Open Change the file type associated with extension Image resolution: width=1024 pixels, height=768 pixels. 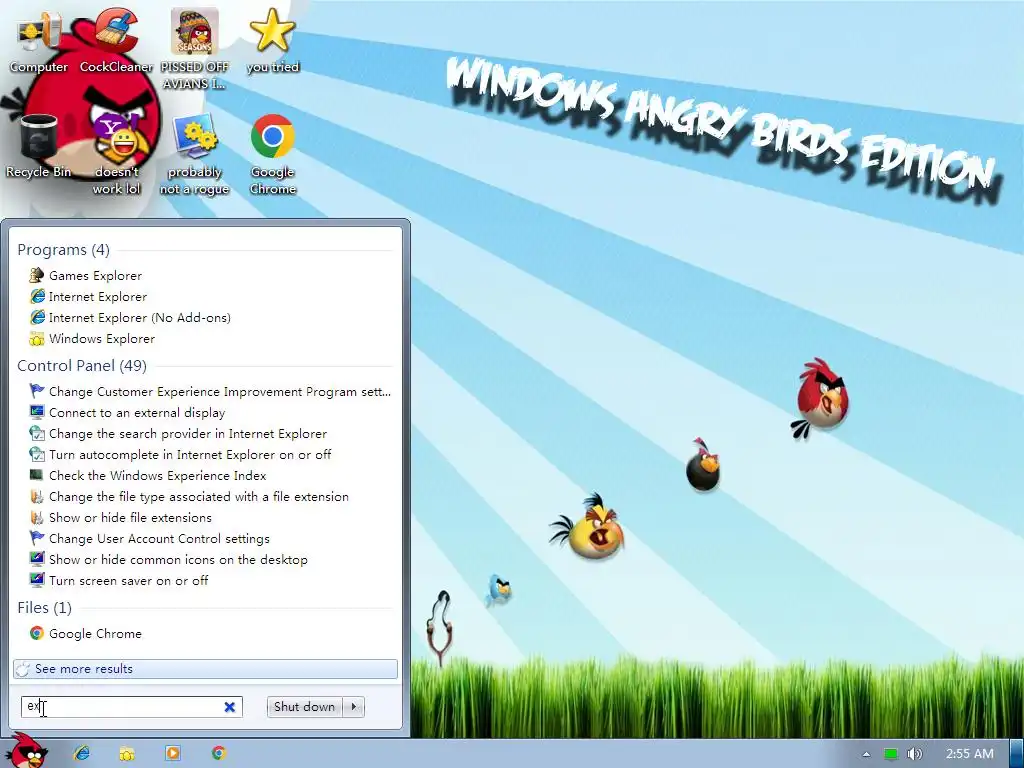(x=189, y=496)
